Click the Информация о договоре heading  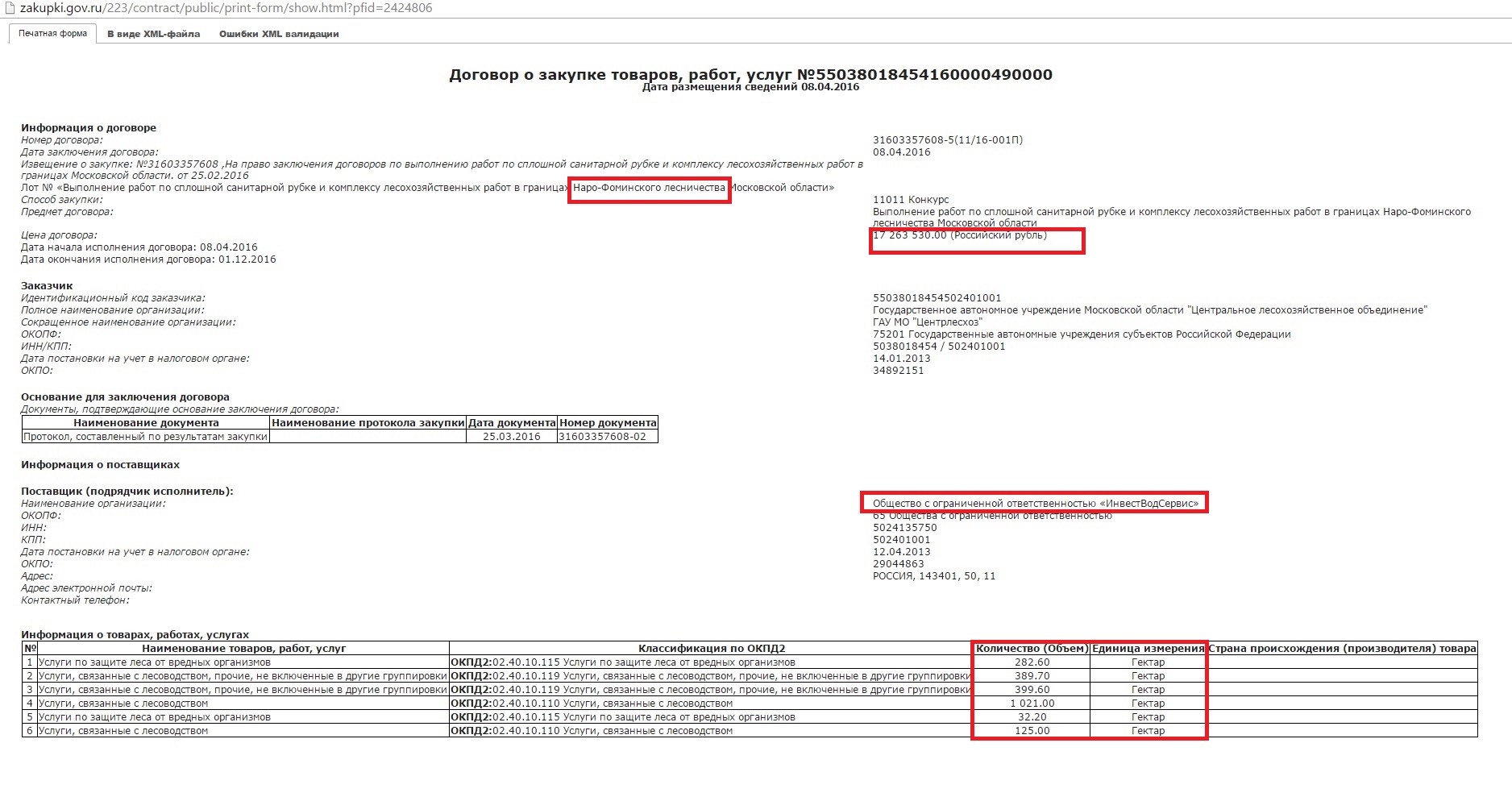click(89, 127)
